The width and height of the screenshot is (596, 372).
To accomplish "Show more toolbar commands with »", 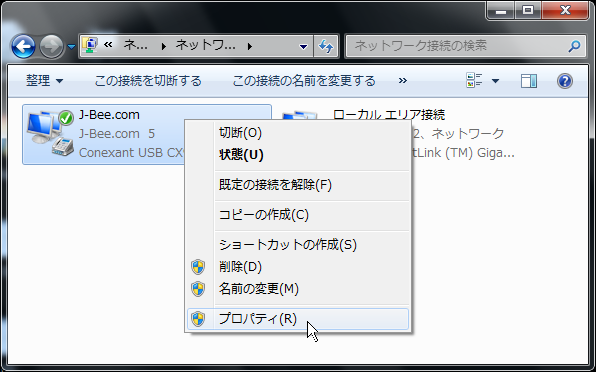I will 403,81.
